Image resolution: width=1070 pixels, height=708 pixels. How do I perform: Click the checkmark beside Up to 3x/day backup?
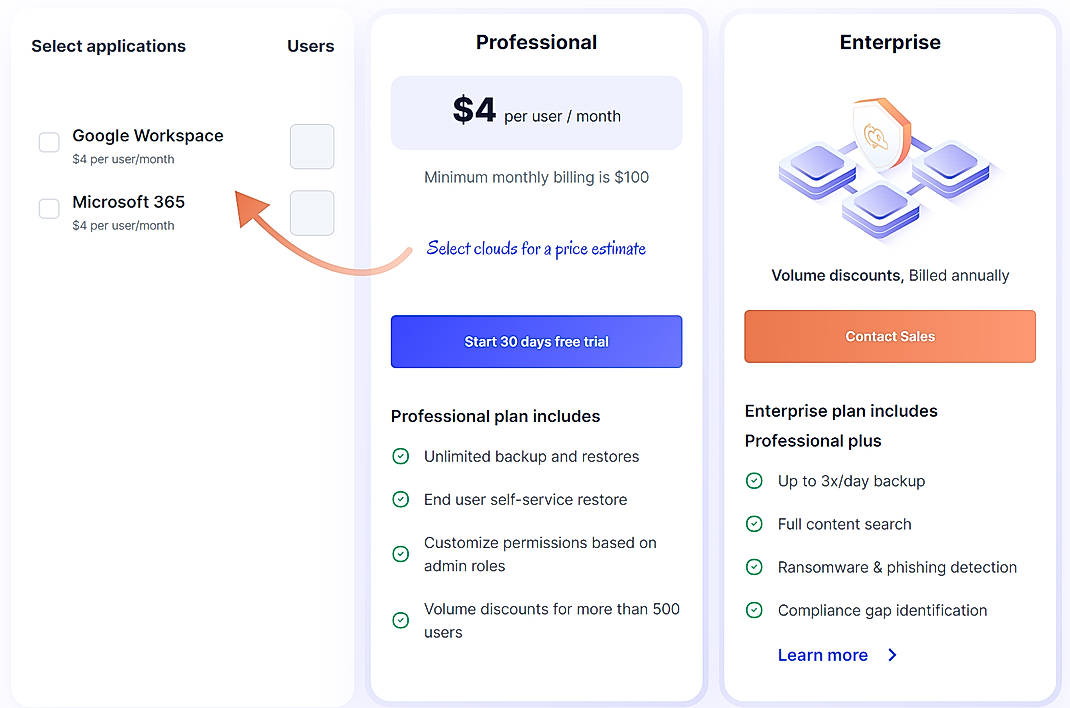pyautogui.click(x=754, y=481)
